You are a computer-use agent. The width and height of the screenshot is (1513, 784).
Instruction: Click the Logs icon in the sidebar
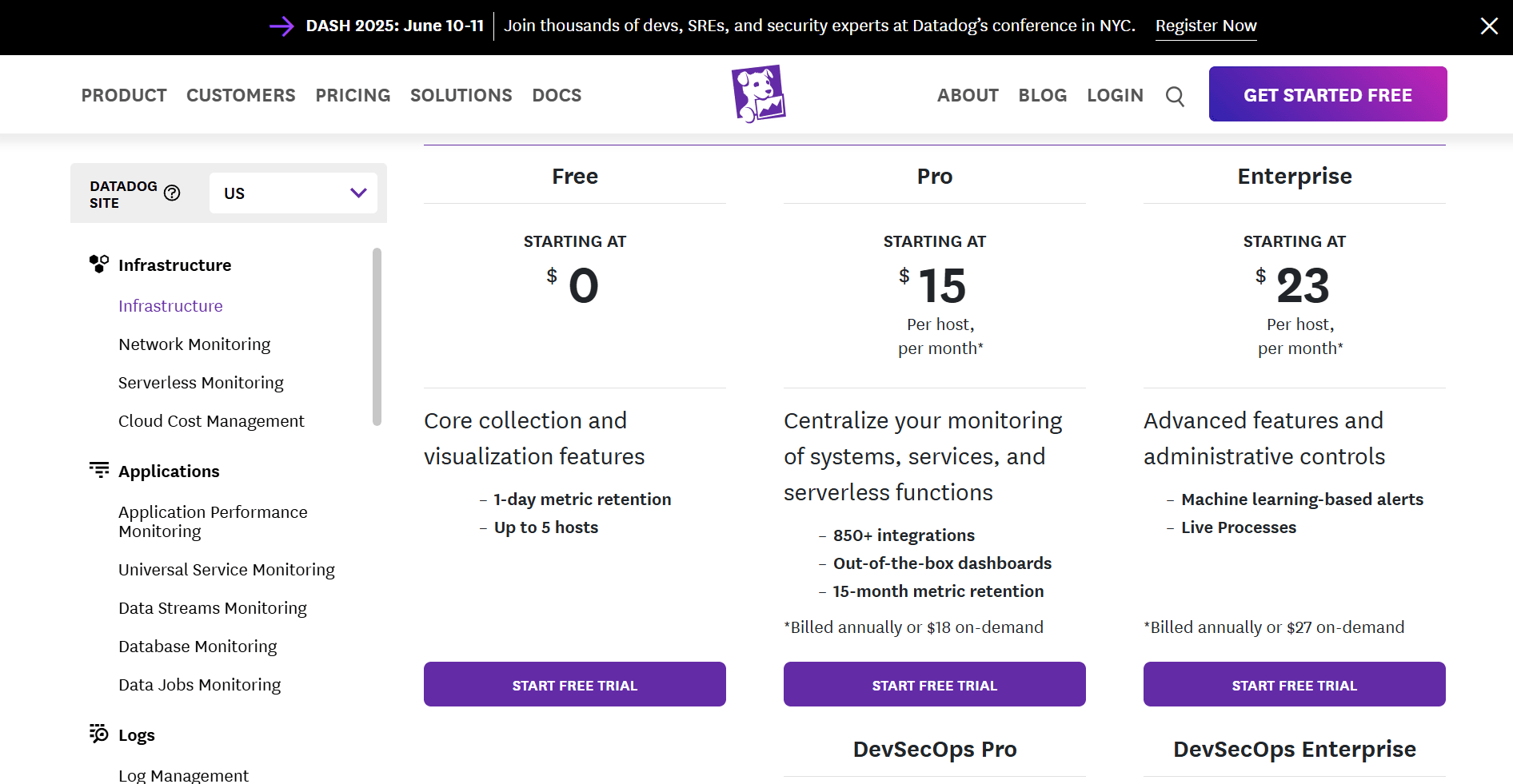pos(99,733)
